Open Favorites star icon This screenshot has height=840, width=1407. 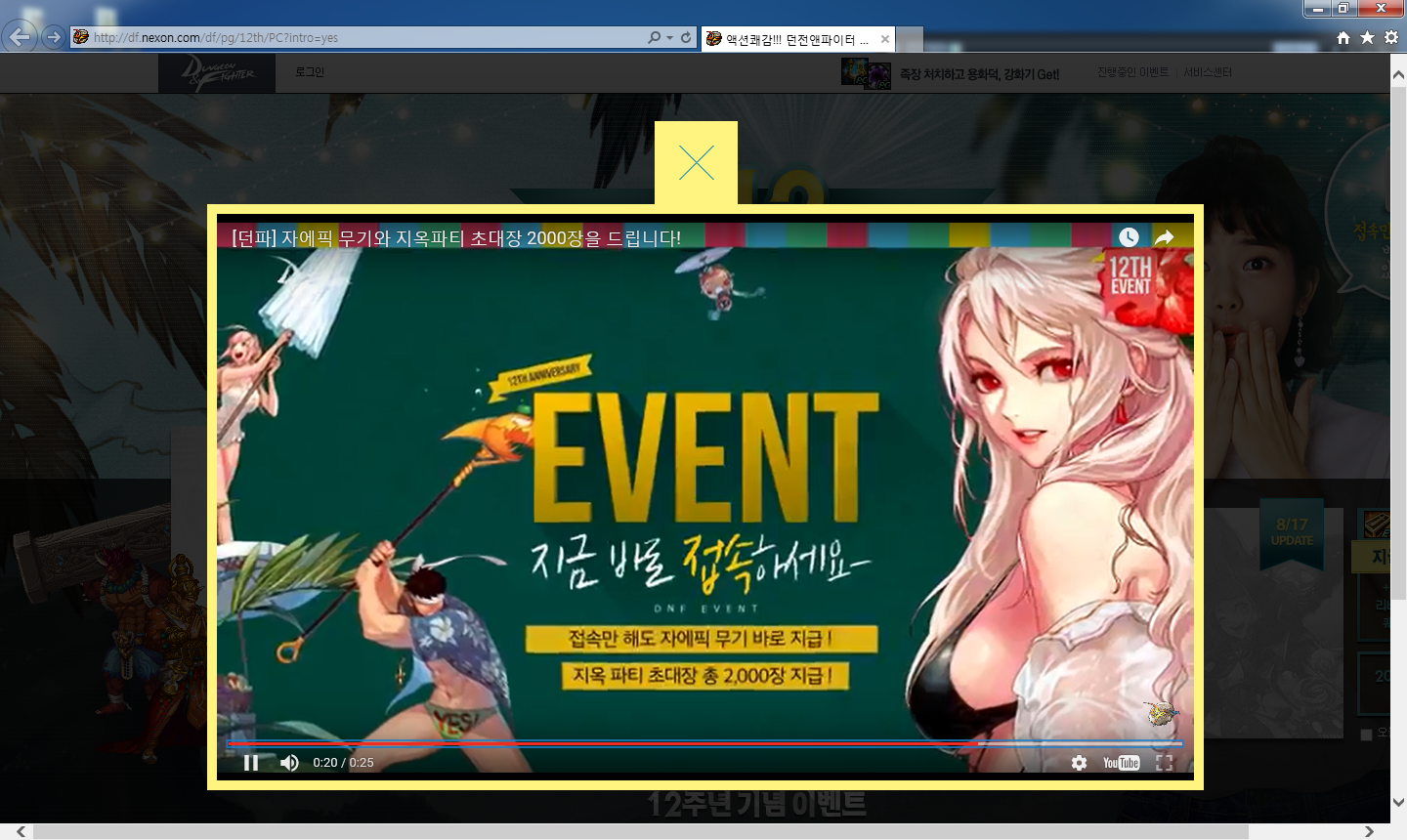(x=1367, y=37)
